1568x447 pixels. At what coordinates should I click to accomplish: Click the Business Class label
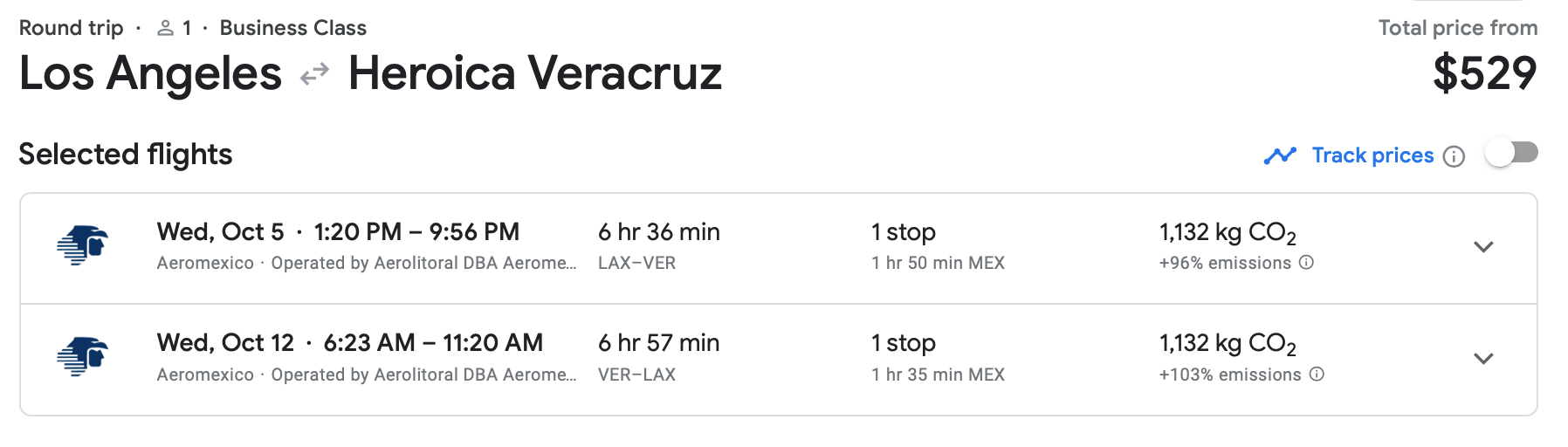pyautogui.click(x=292, y=28)
